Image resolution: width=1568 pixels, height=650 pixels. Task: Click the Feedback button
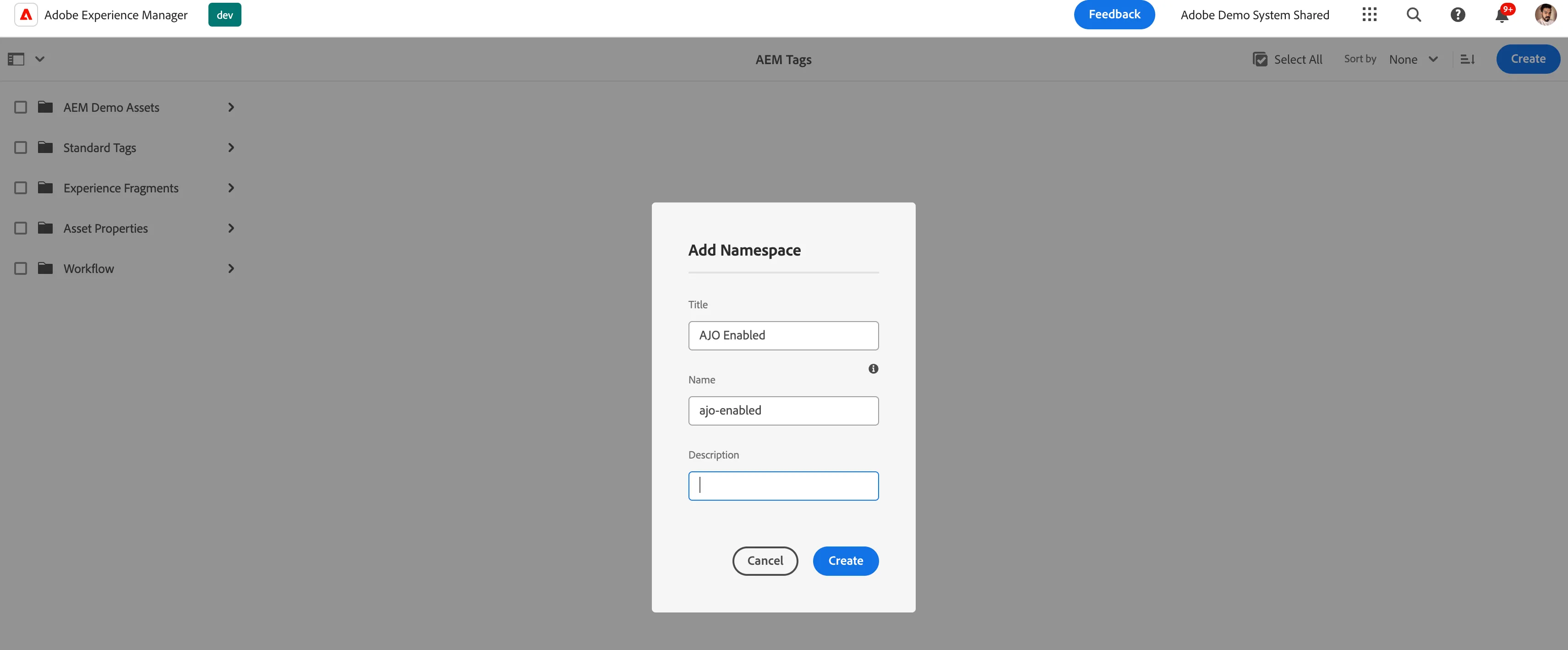1114,15
